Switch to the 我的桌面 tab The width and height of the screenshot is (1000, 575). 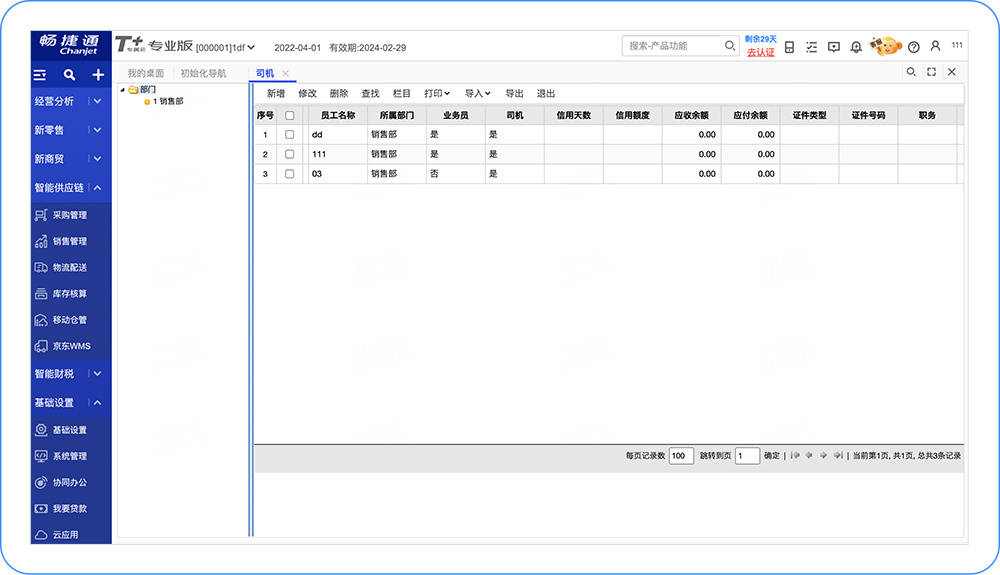click(145, 73)
